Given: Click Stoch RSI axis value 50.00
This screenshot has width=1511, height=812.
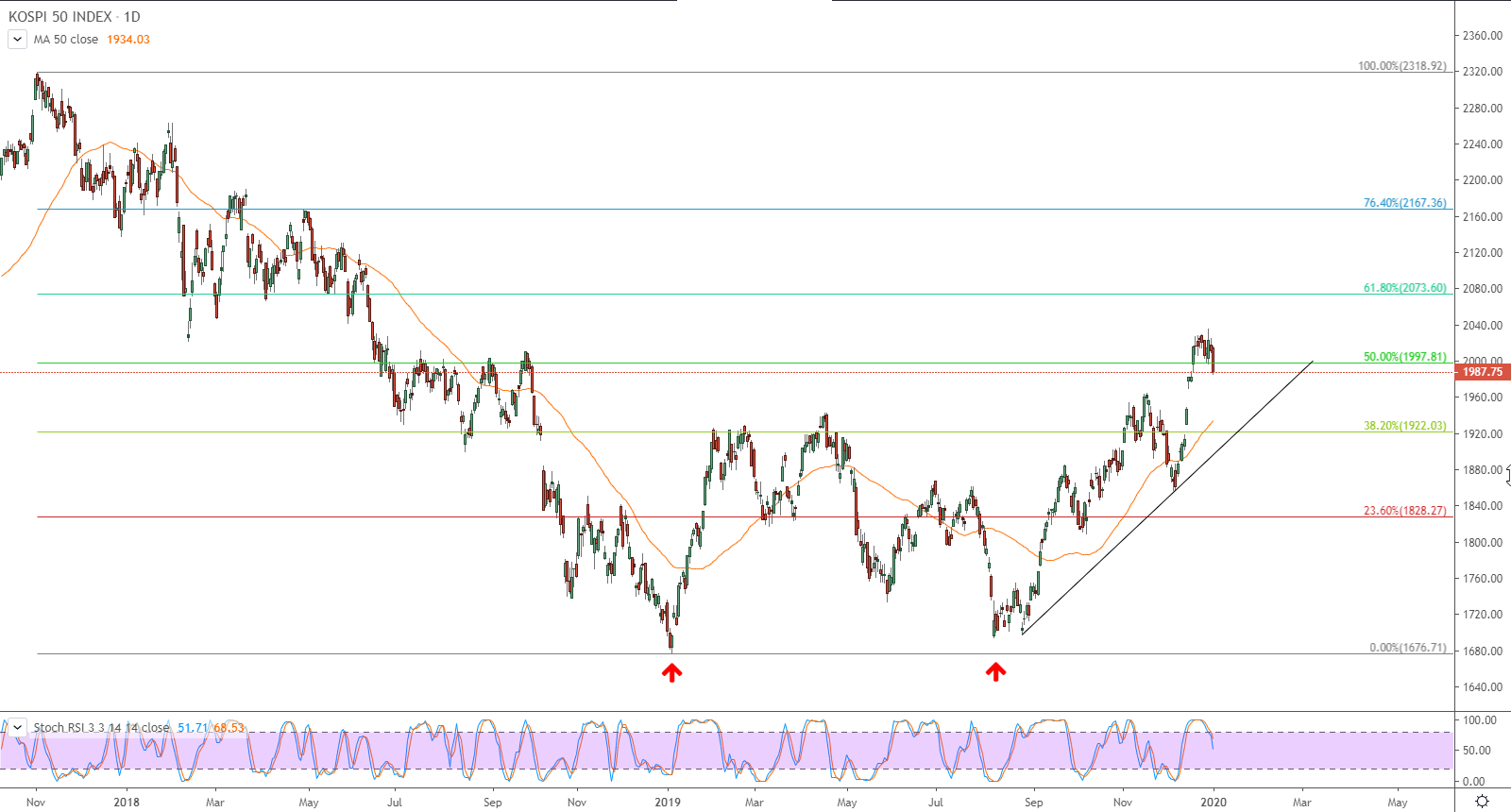Looking at the screenshot, I should click(1477, 751).
